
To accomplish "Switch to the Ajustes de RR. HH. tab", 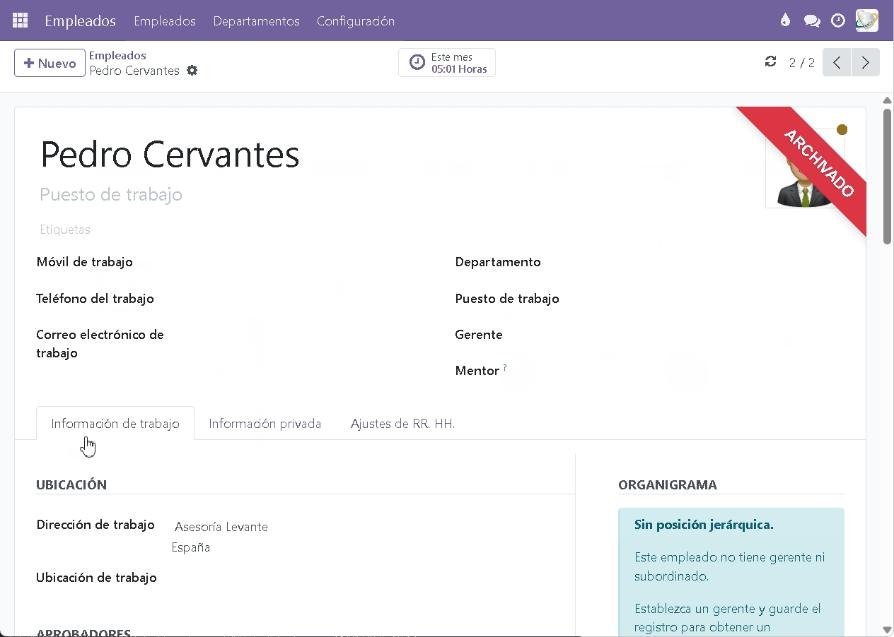I will tap(402, 424).
